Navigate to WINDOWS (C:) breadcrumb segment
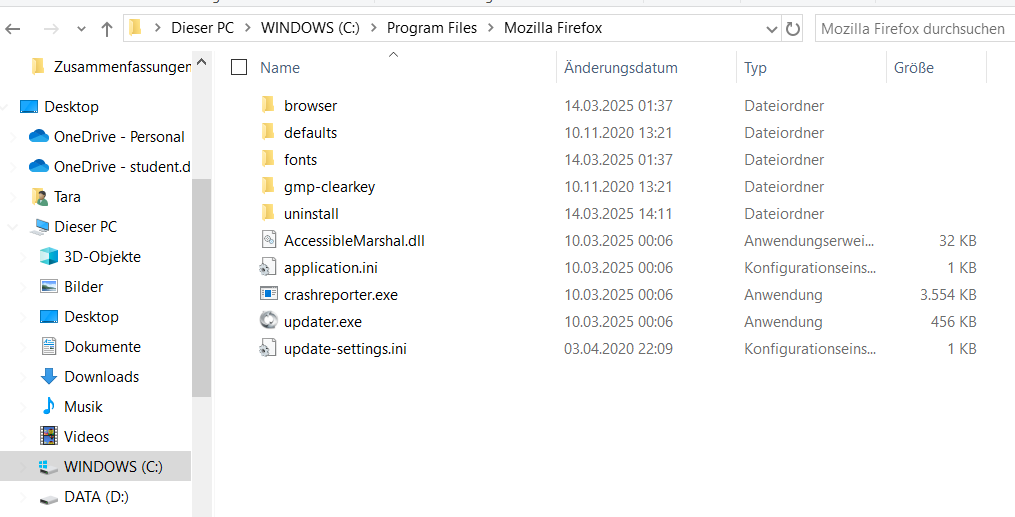1015x517 pixels. click(309, 28)
